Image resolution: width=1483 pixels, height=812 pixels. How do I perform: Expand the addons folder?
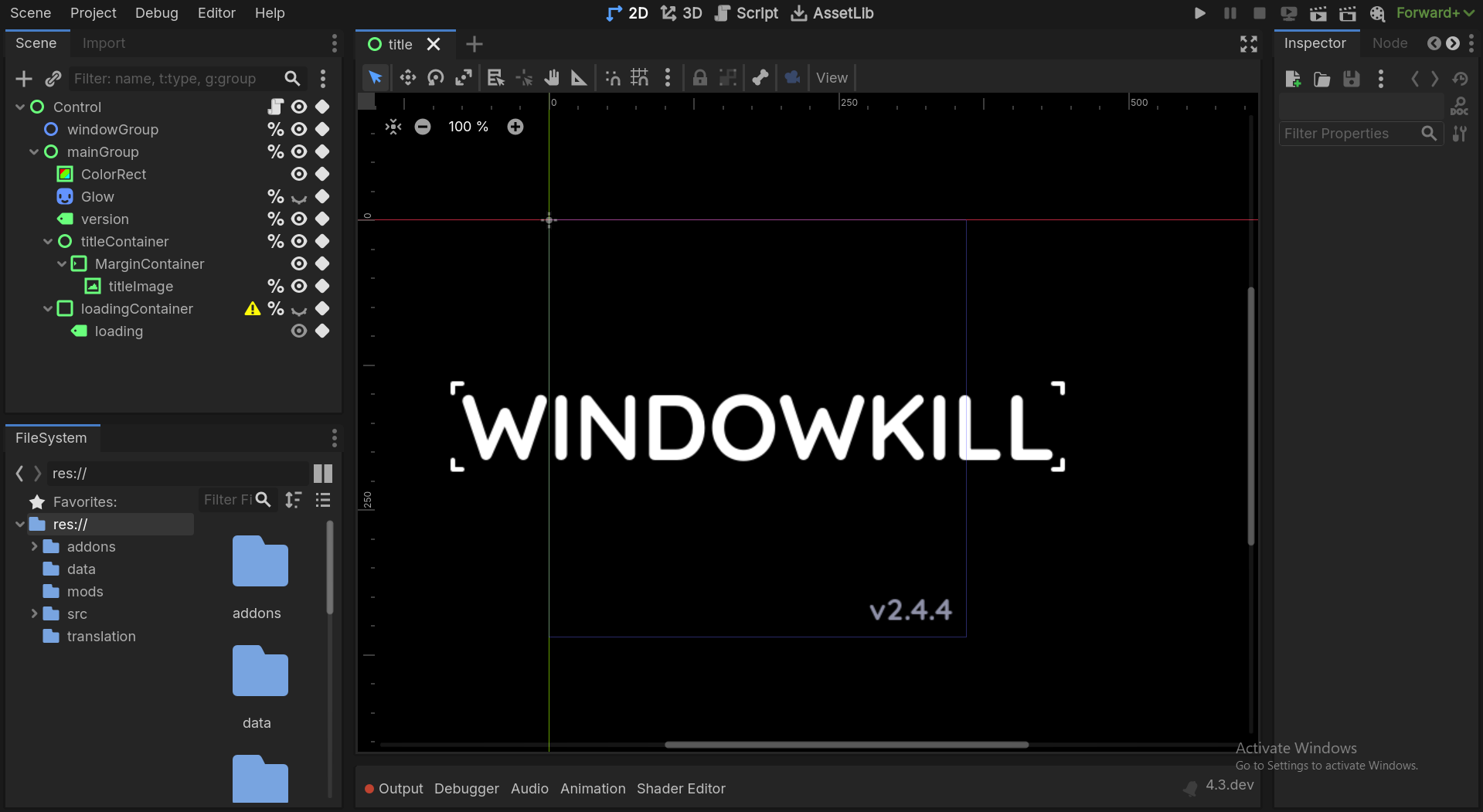34,546
